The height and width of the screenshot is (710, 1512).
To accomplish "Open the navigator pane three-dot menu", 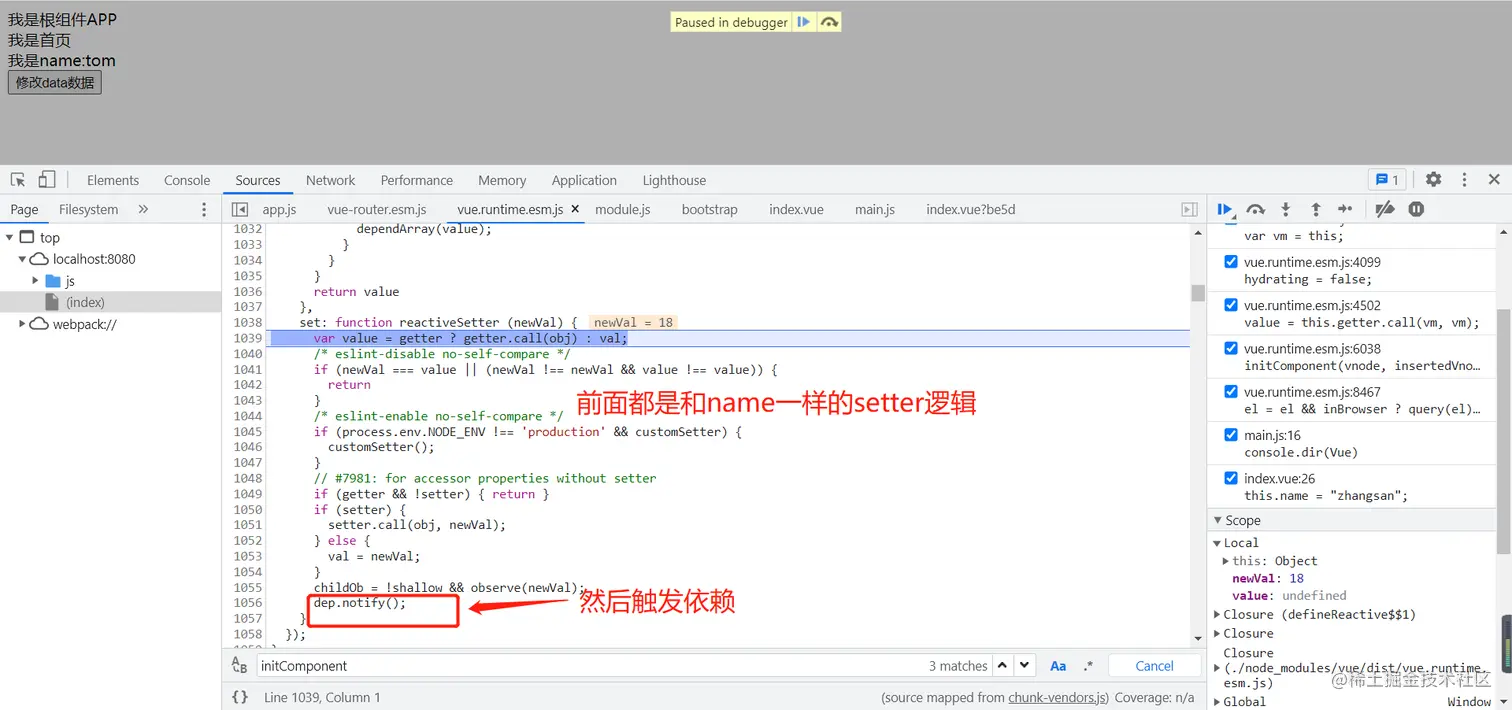I will pos(204,209).
